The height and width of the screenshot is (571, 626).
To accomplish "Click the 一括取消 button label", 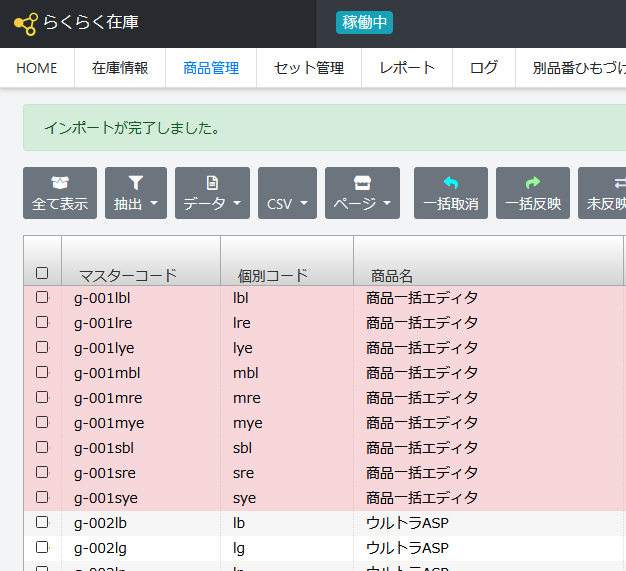I will click(x=451, y=204).
